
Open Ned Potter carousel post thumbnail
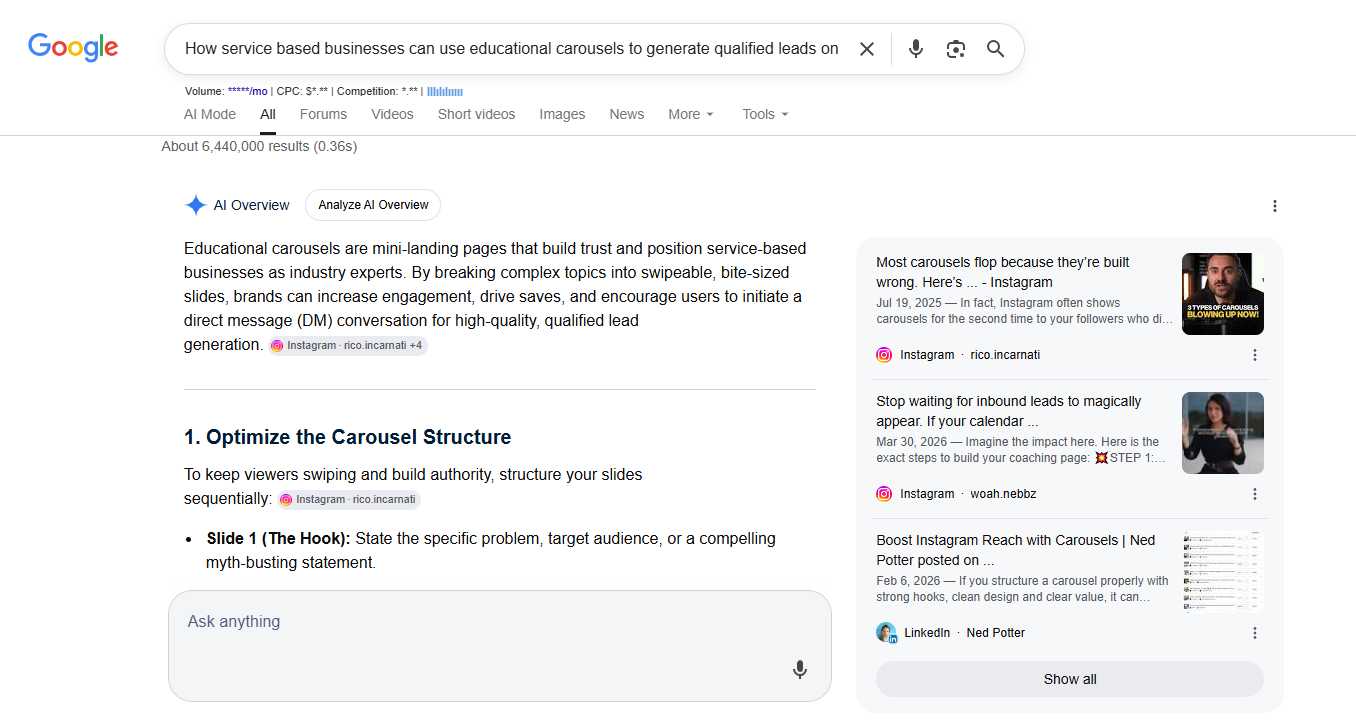coord(1222,572)
